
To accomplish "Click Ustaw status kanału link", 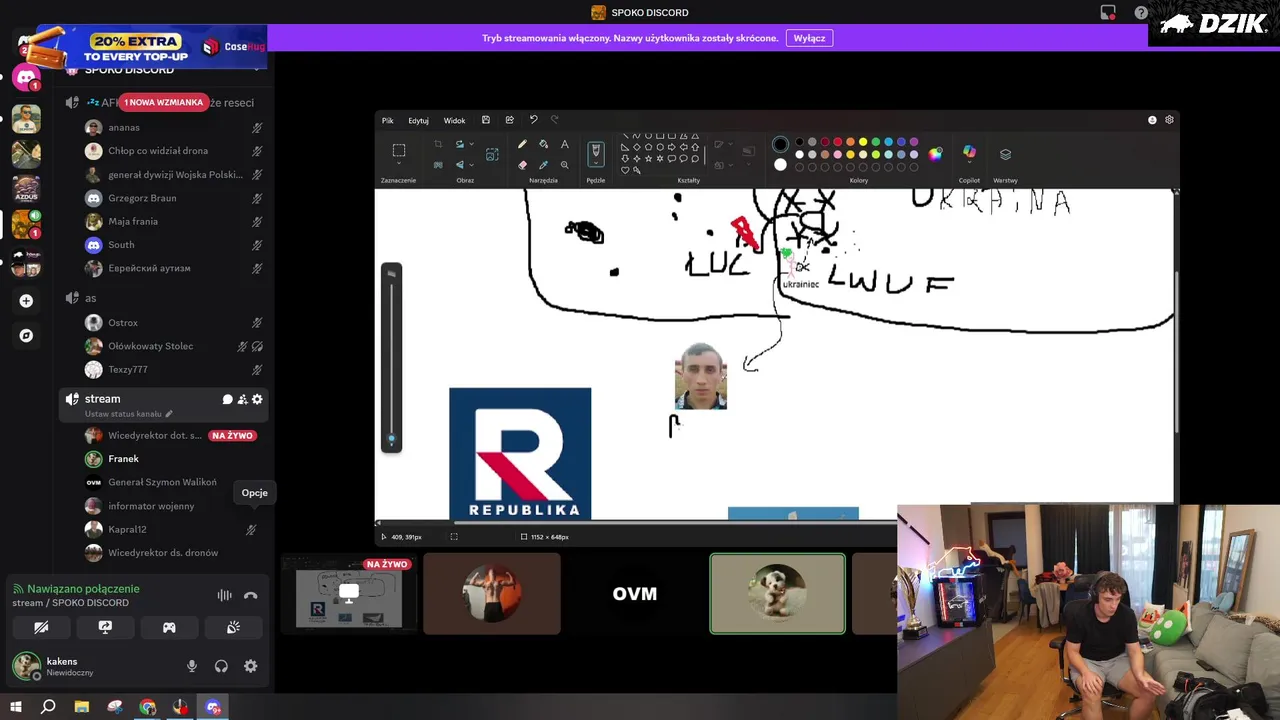I will (x=128, y=414).
